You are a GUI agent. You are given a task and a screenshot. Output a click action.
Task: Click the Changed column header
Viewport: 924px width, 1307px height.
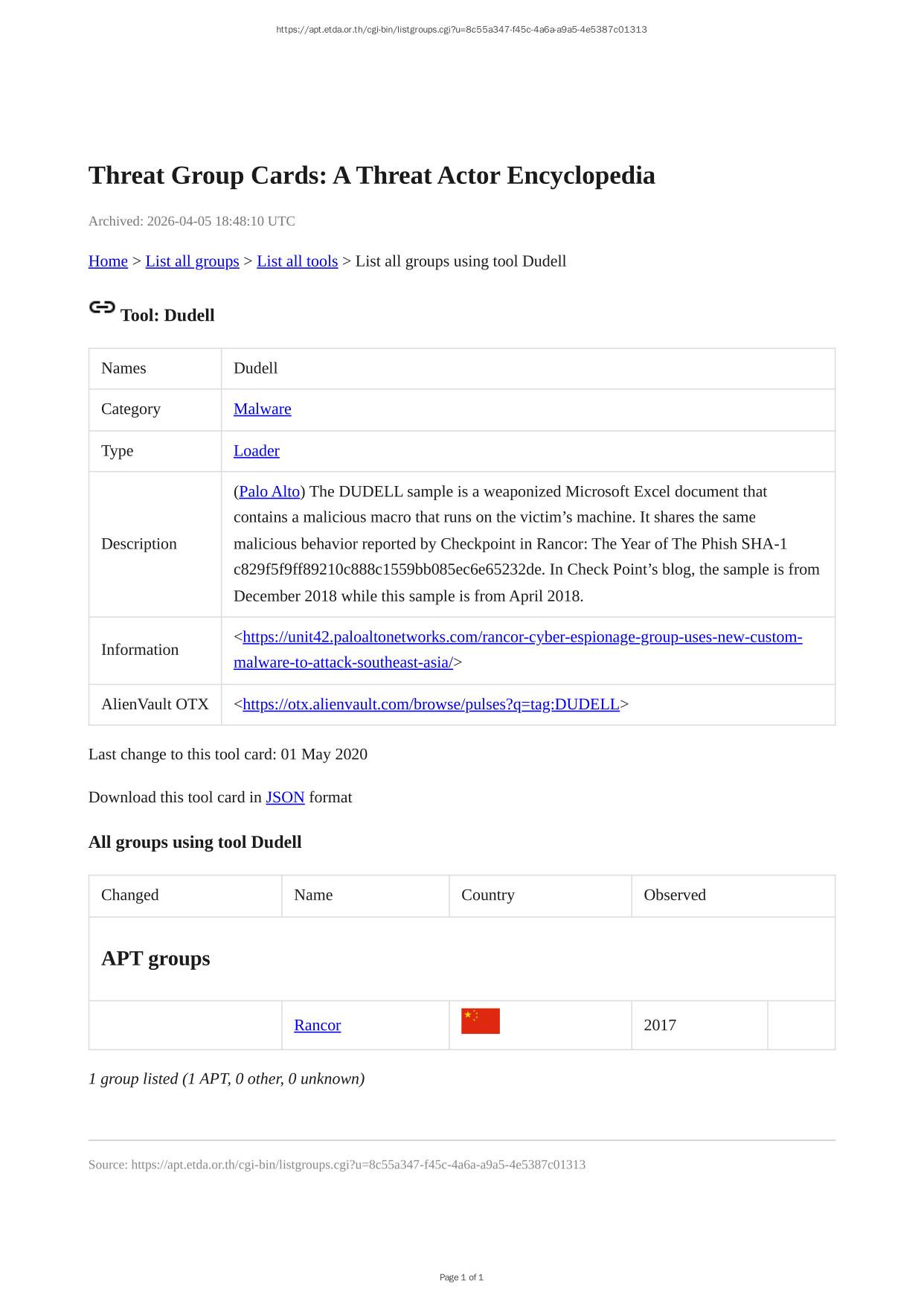point(130,895)
